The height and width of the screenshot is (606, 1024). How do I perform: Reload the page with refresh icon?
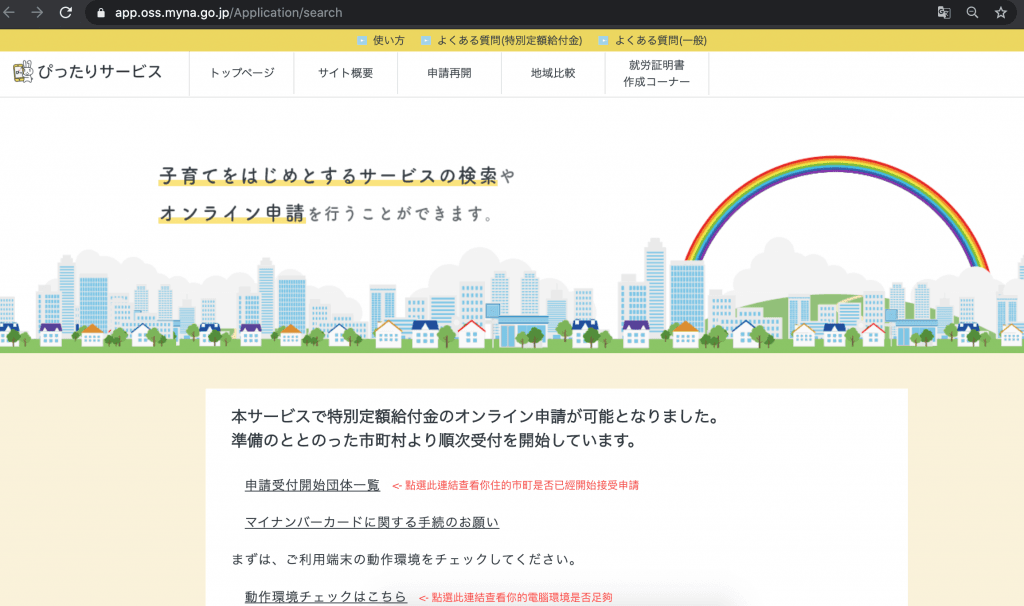pyautogui.click(x=66, y=13)
